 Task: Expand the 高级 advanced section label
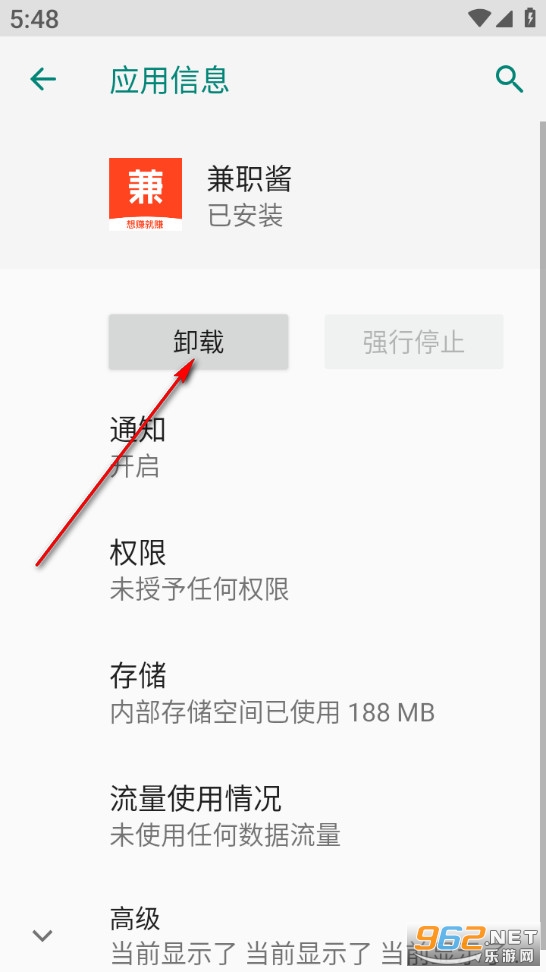(x=135, y=919)
